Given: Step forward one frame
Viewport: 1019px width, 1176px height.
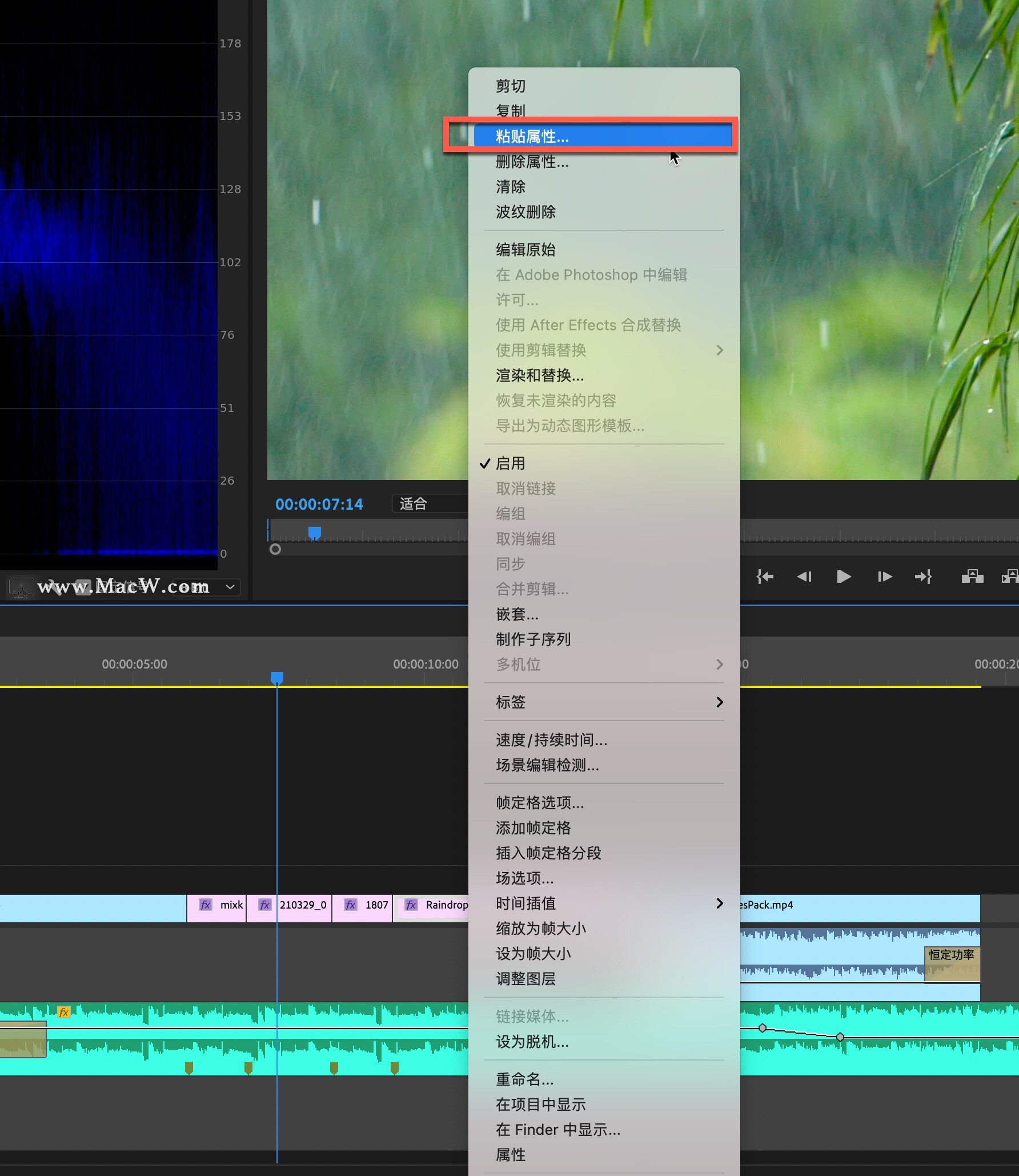Looking at the screenshot, I should 885,577.
